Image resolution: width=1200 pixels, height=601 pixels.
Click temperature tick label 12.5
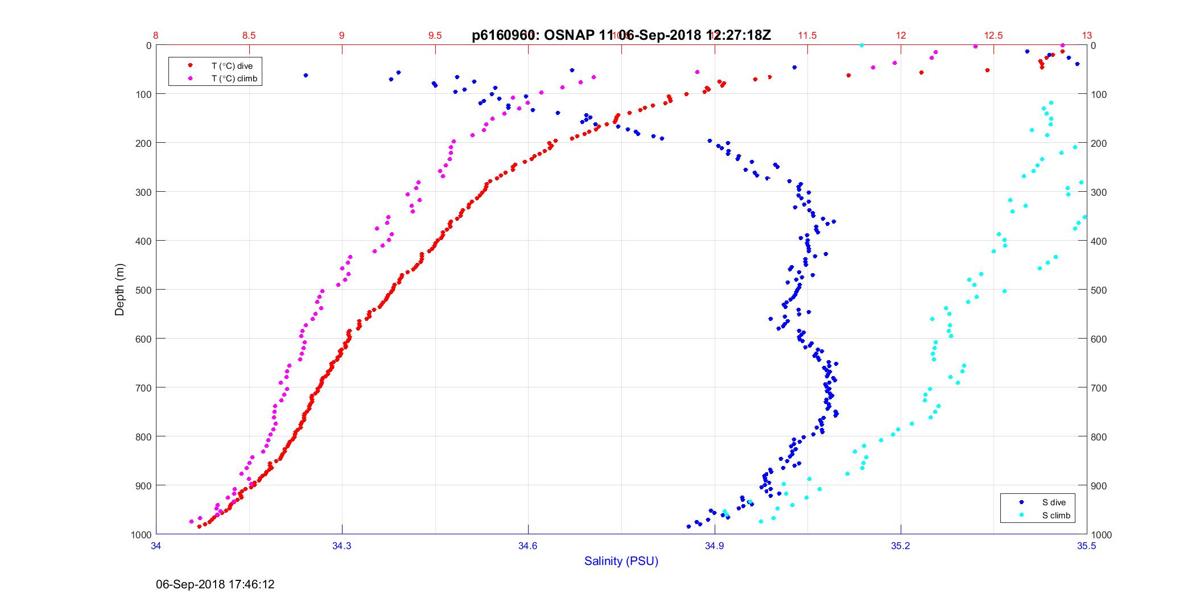pyautogui.click(x=993, y=35)
